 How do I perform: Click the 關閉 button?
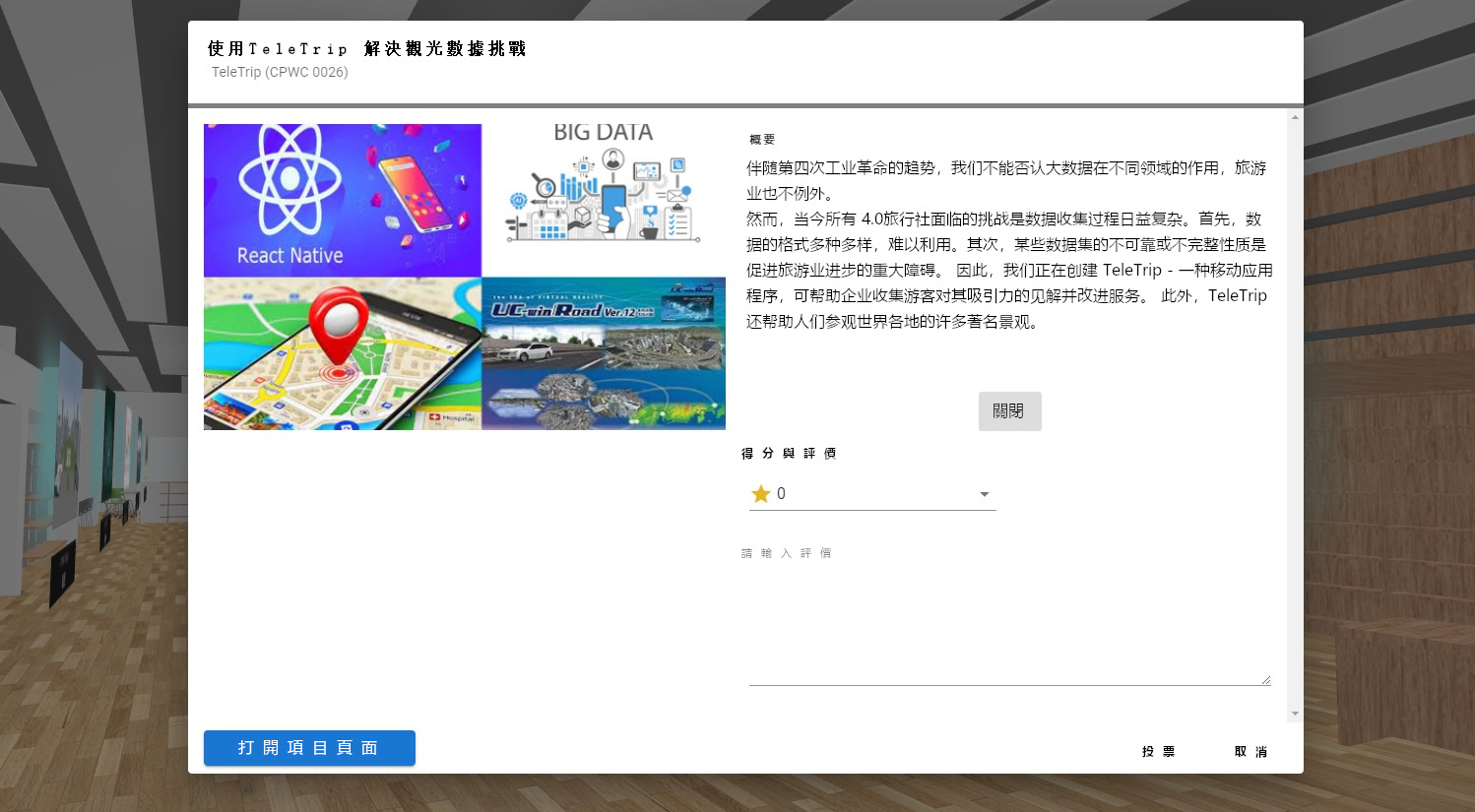click(x=1009, y=411)
